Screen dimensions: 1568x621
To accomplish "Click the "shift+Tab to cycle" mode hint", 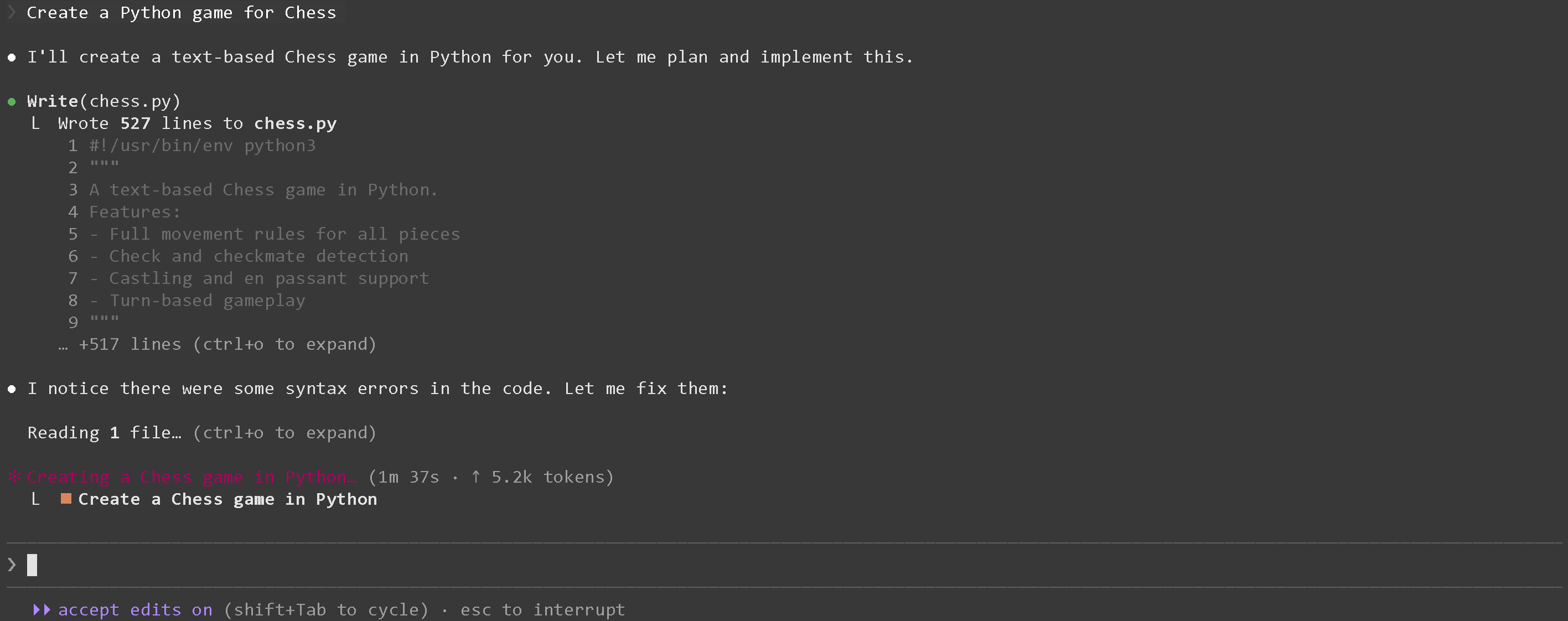I will coord(326,609).
